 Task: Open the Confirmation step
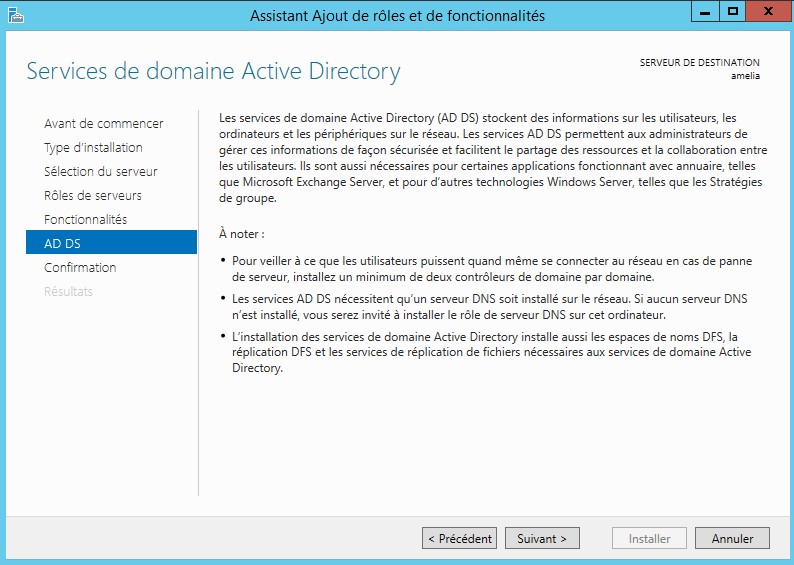(80, 268)
